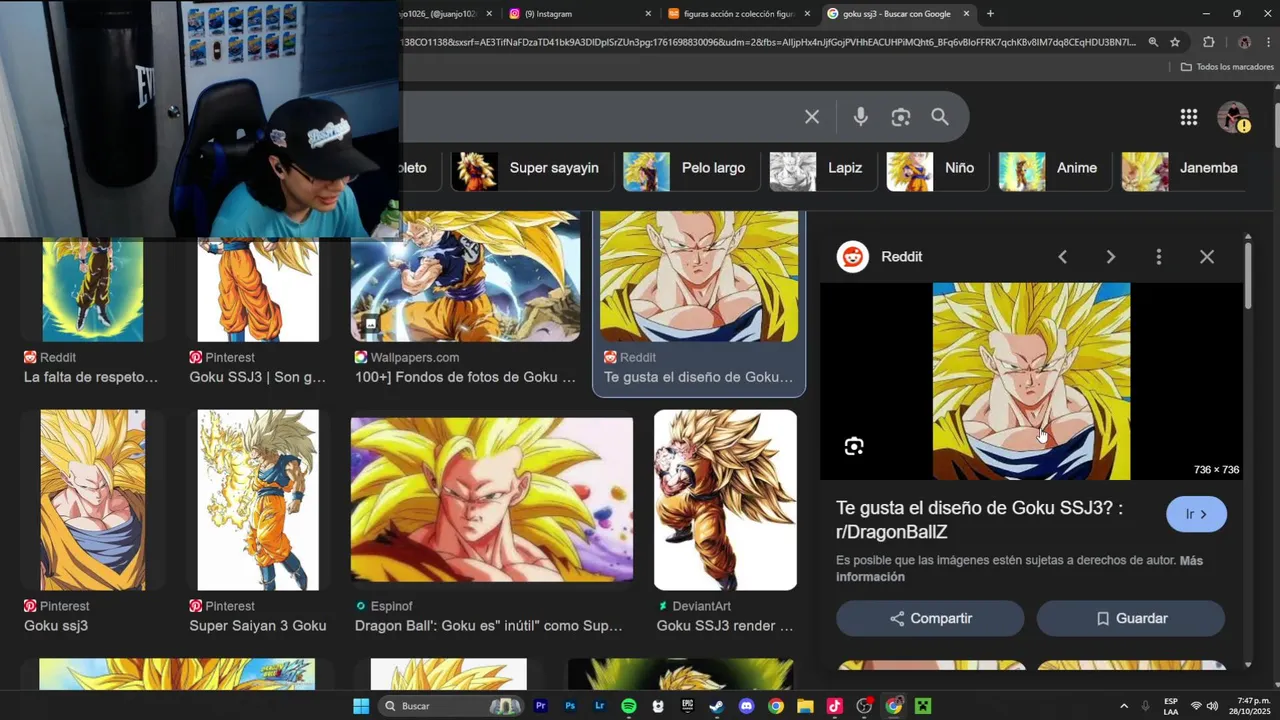This screenshot has height=720, width=1280.
Task: Bookmark this page with the star icon
Action: point(1175,42)
